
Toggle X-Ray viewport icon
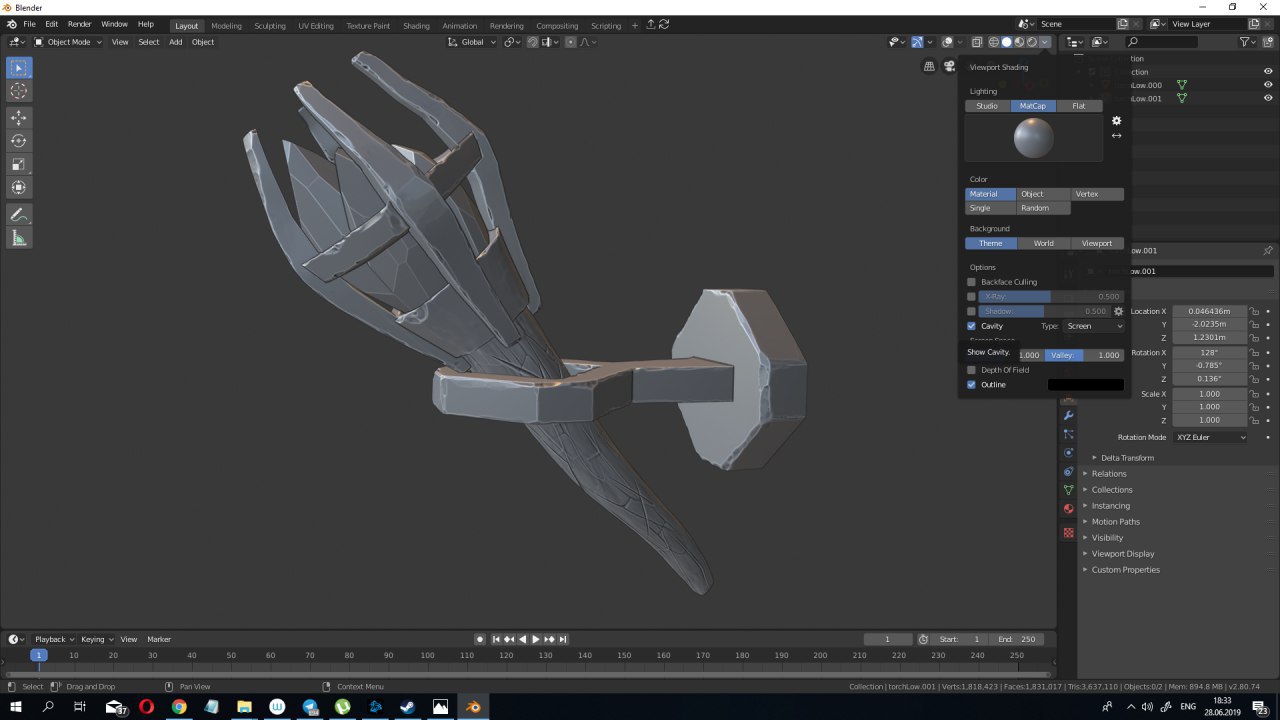click(977, 42)
